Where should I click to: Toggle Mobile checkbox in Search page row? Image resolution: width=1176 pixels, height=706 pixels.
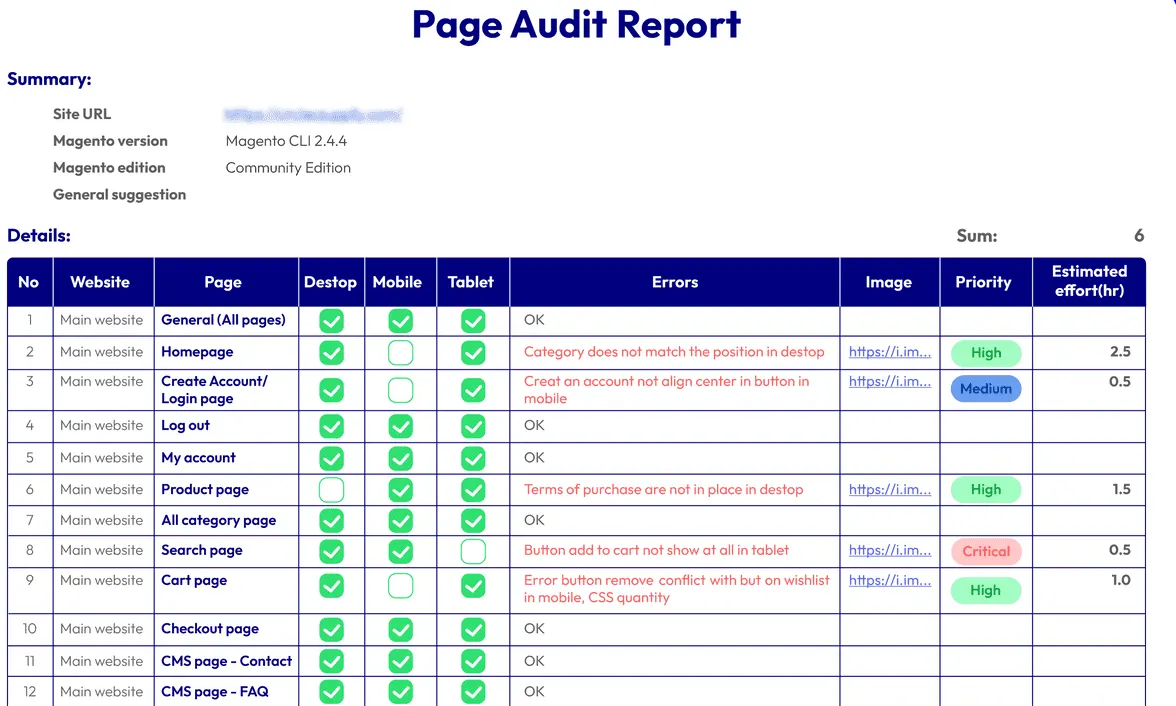(x=400, y=551)
